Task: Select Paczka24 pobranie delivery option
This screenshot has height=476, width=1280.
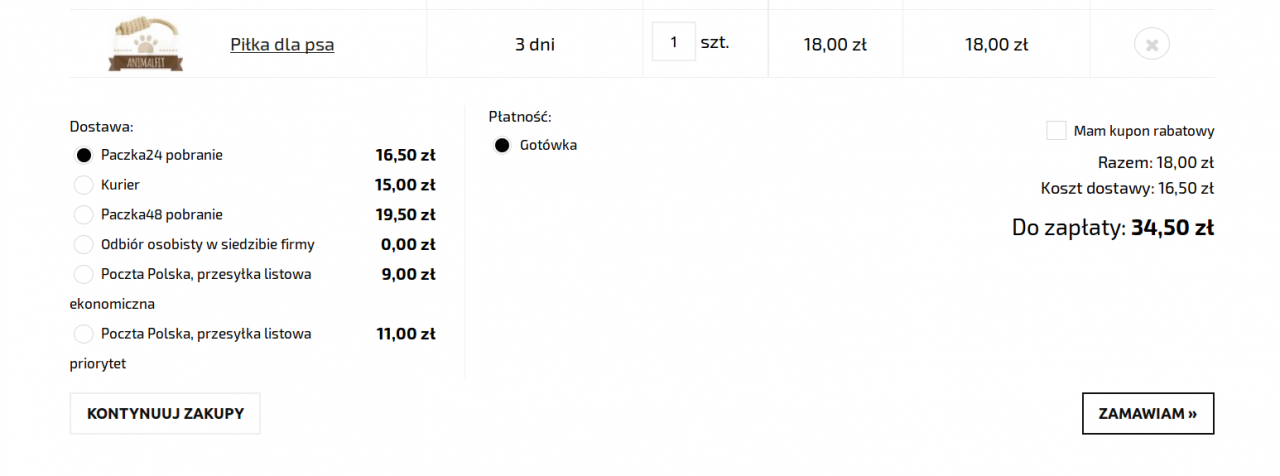Action: 84,155
